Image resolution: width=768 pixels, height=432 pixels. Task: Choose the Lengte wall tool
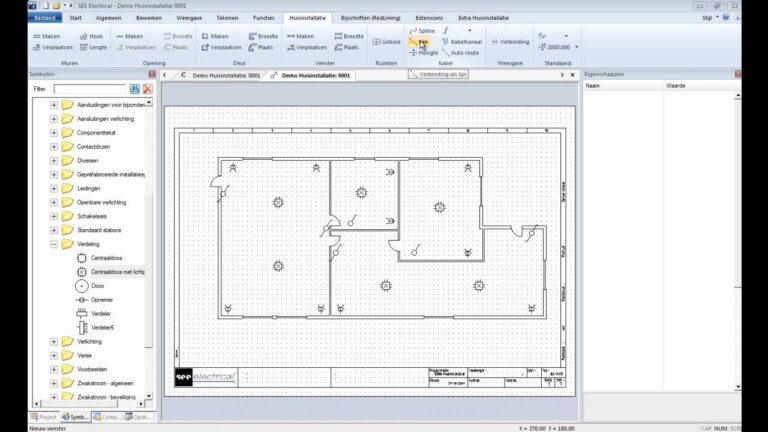(x=93, y=48)
